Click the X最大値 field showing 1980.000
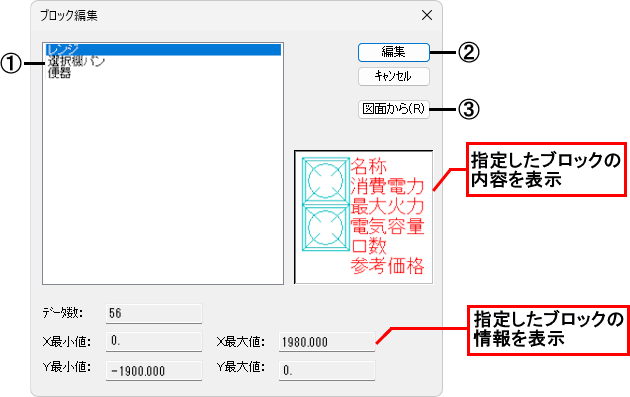The image size is (630, 397). click(327, 342)
